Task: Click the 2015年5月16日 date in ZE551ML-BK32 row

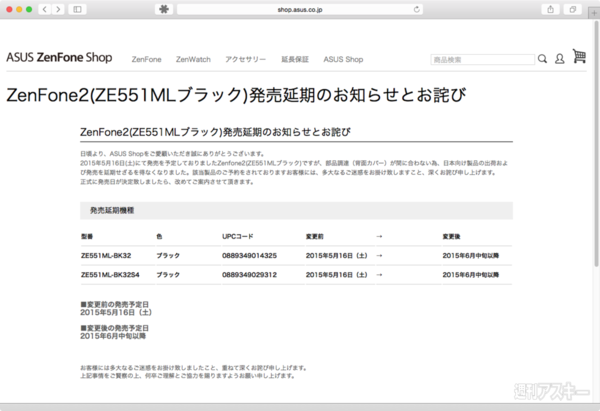Action: pos(337,256)
